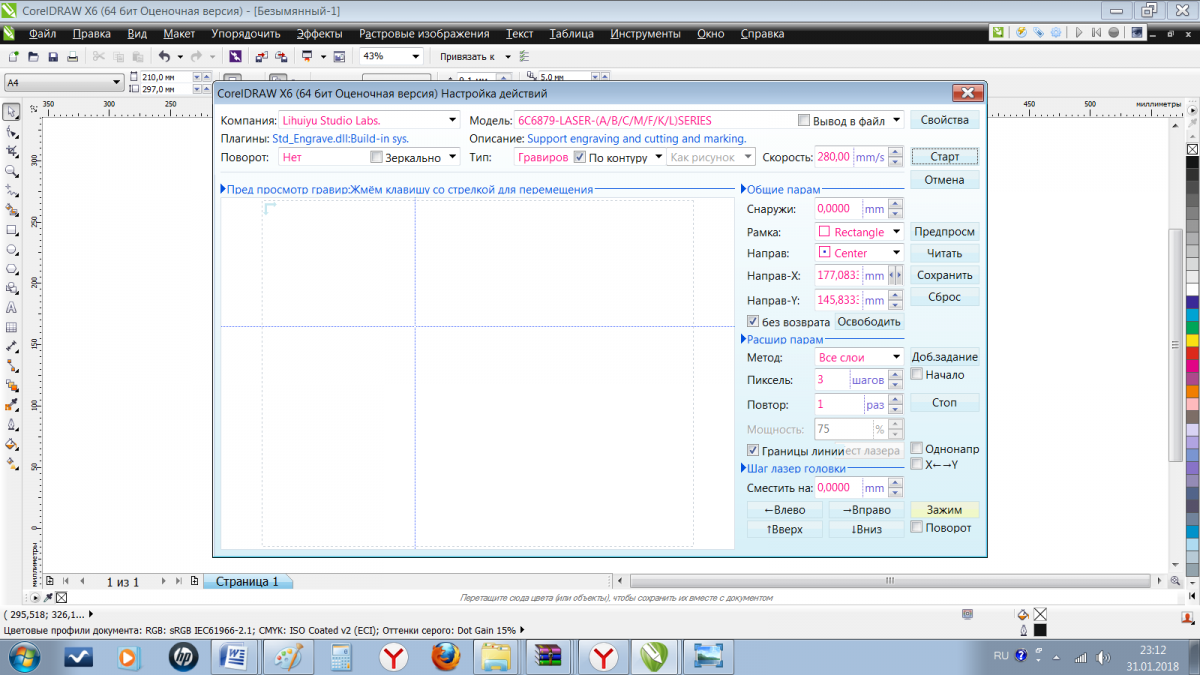
Task: Open the 'Компания' dropdown
Action: [451, 121]
